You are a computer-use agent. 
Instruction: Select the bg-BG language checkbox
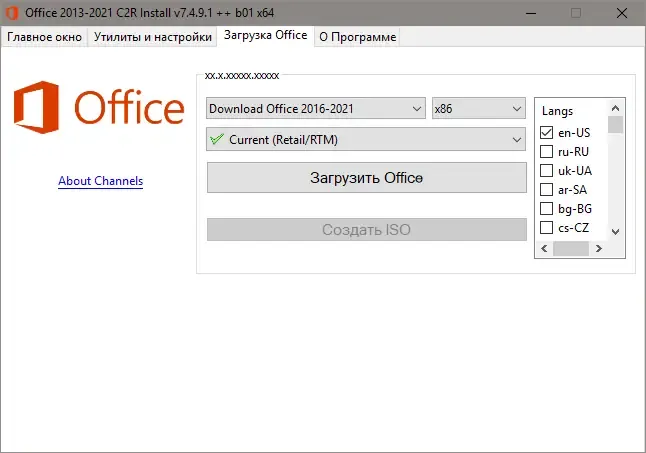[x=546, y=208]
